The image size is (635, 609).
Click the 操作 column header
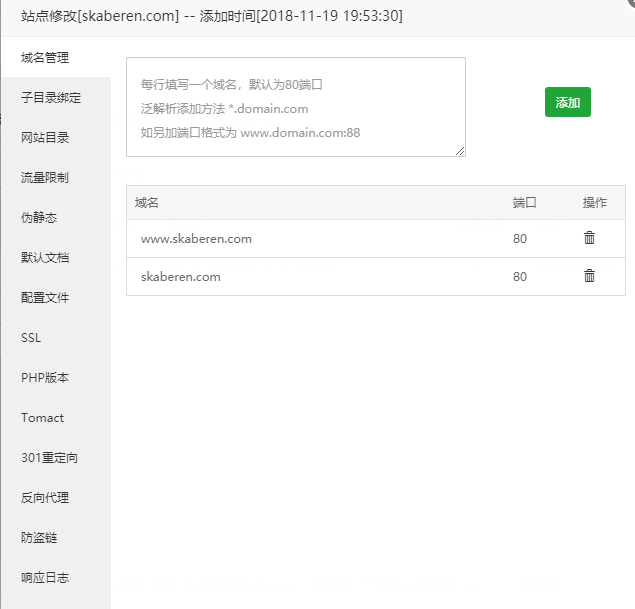click(595, 202)
